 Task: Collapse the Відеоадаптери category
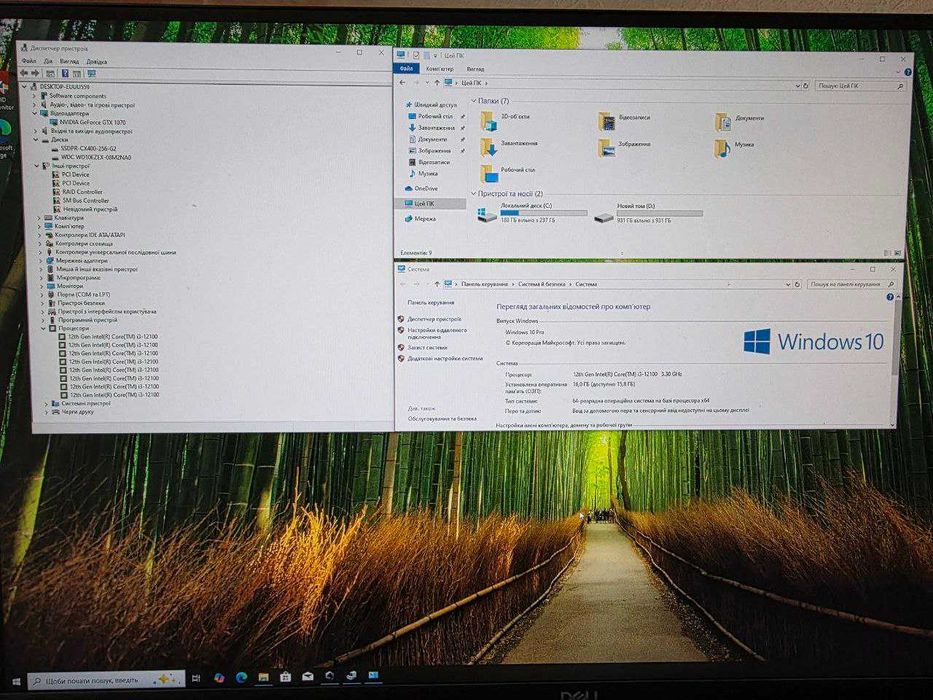pyautogui.click(x=35, y=113)
